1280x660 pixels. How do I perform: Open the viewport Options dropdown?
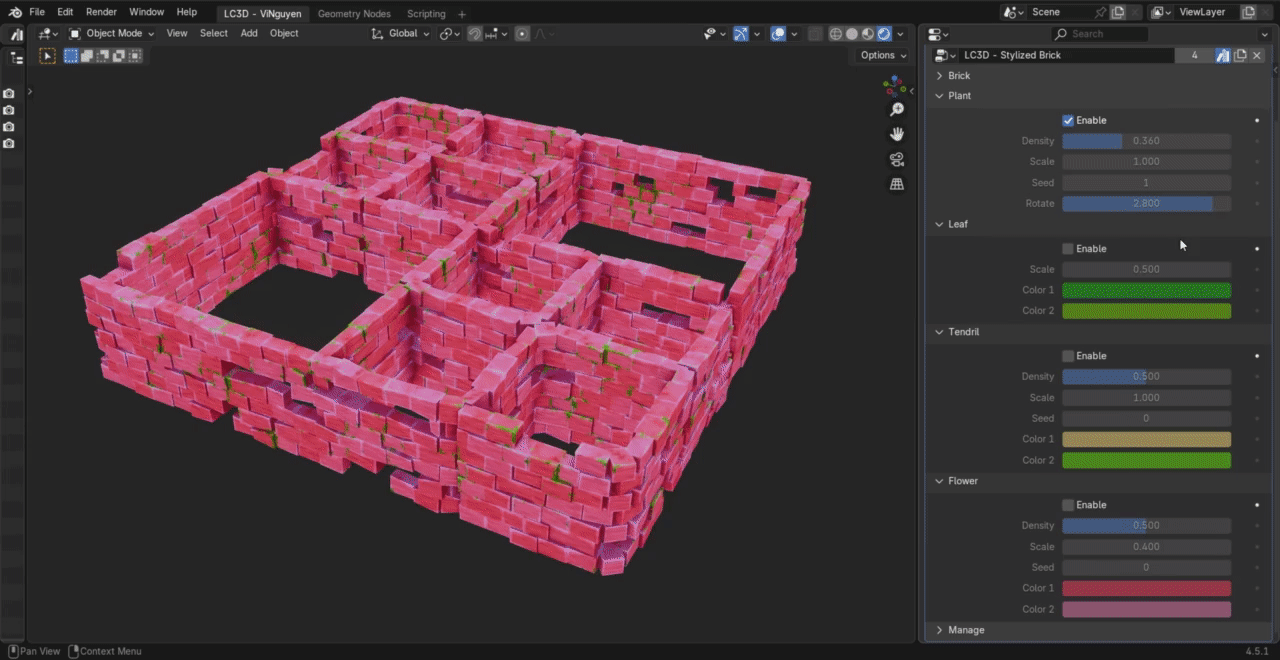(x=883, y=55)
